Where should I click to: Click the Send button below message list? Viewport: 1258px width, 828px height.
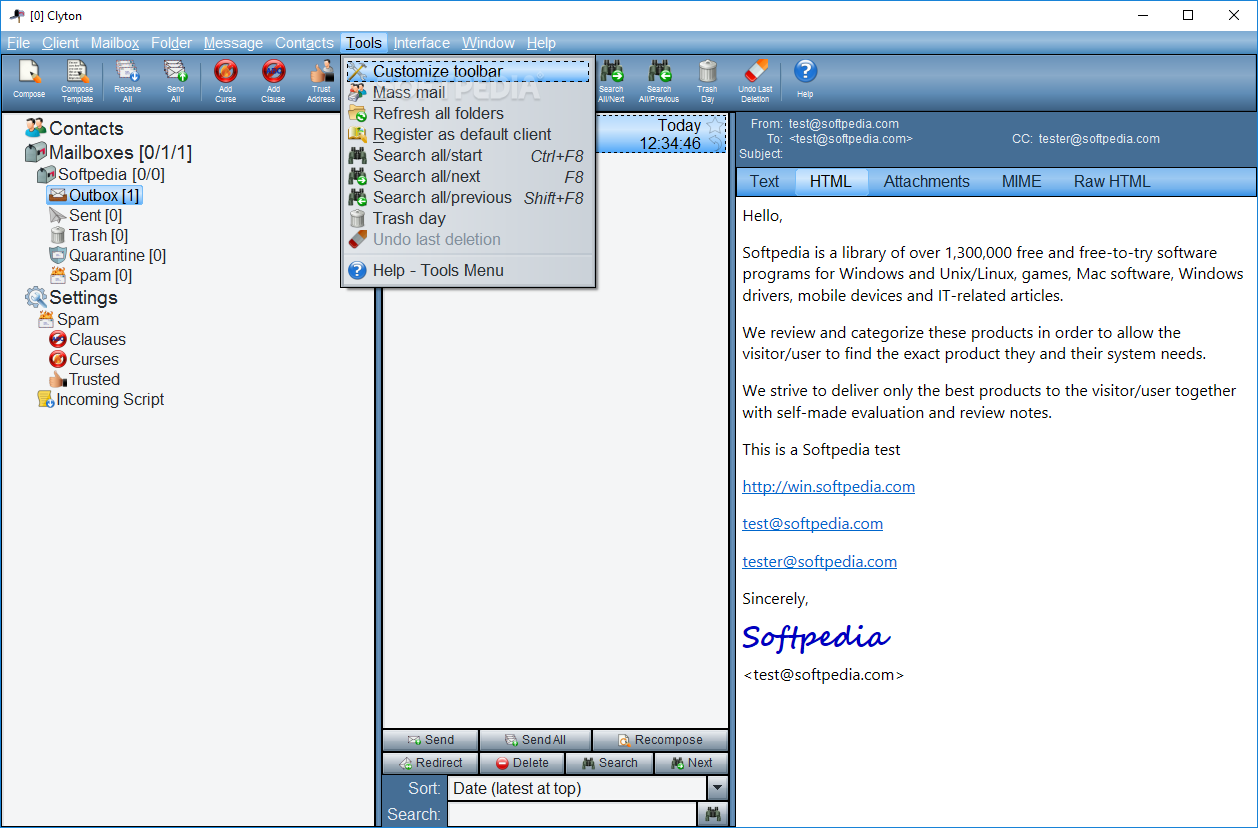430,740
